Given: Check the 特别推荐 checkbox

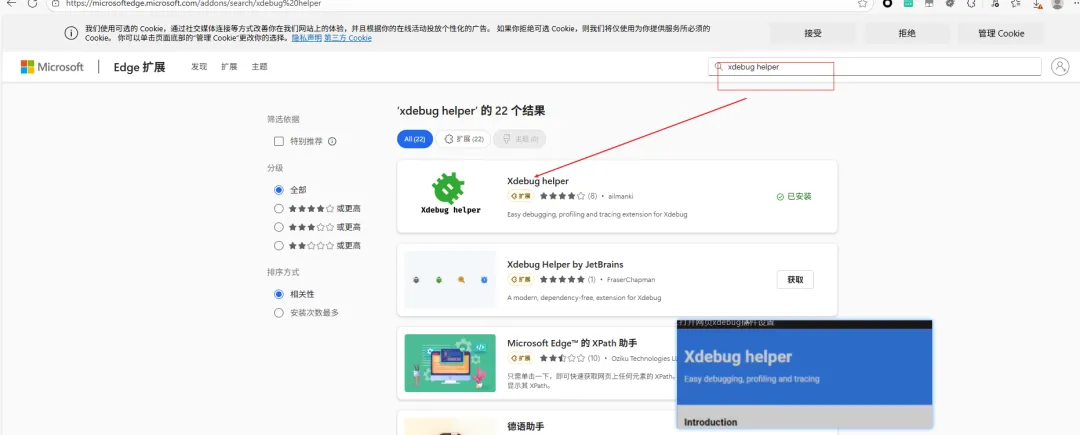Looking at the screenshot, I should pos(279,141).
